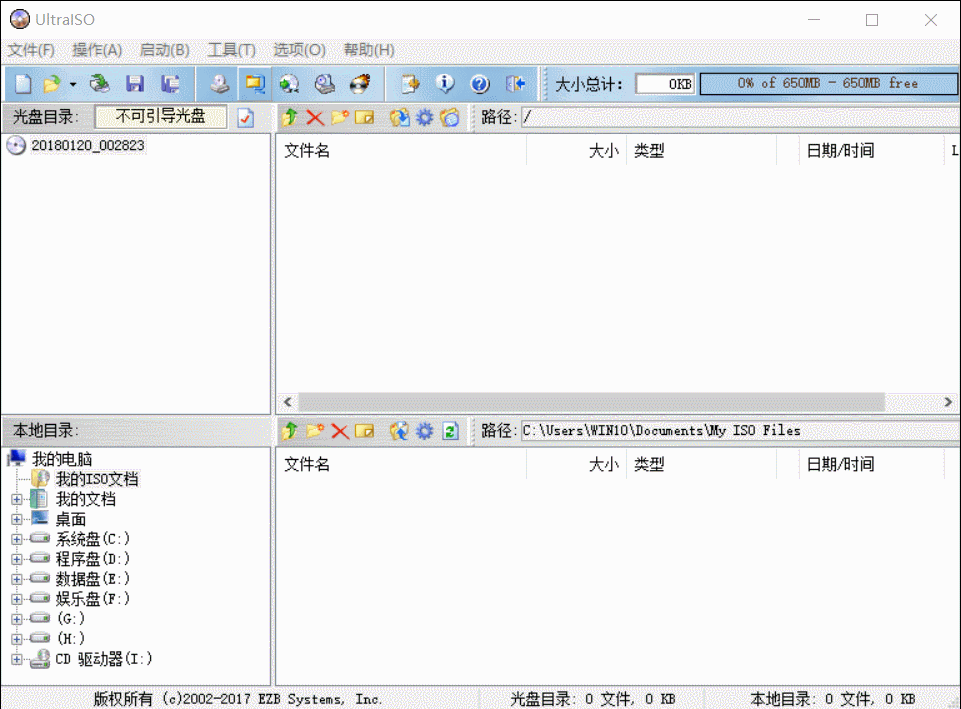Expand the 系统盘(C:) tree node
The height and width of the screenshot is (709, 961).
pos(17,539)
